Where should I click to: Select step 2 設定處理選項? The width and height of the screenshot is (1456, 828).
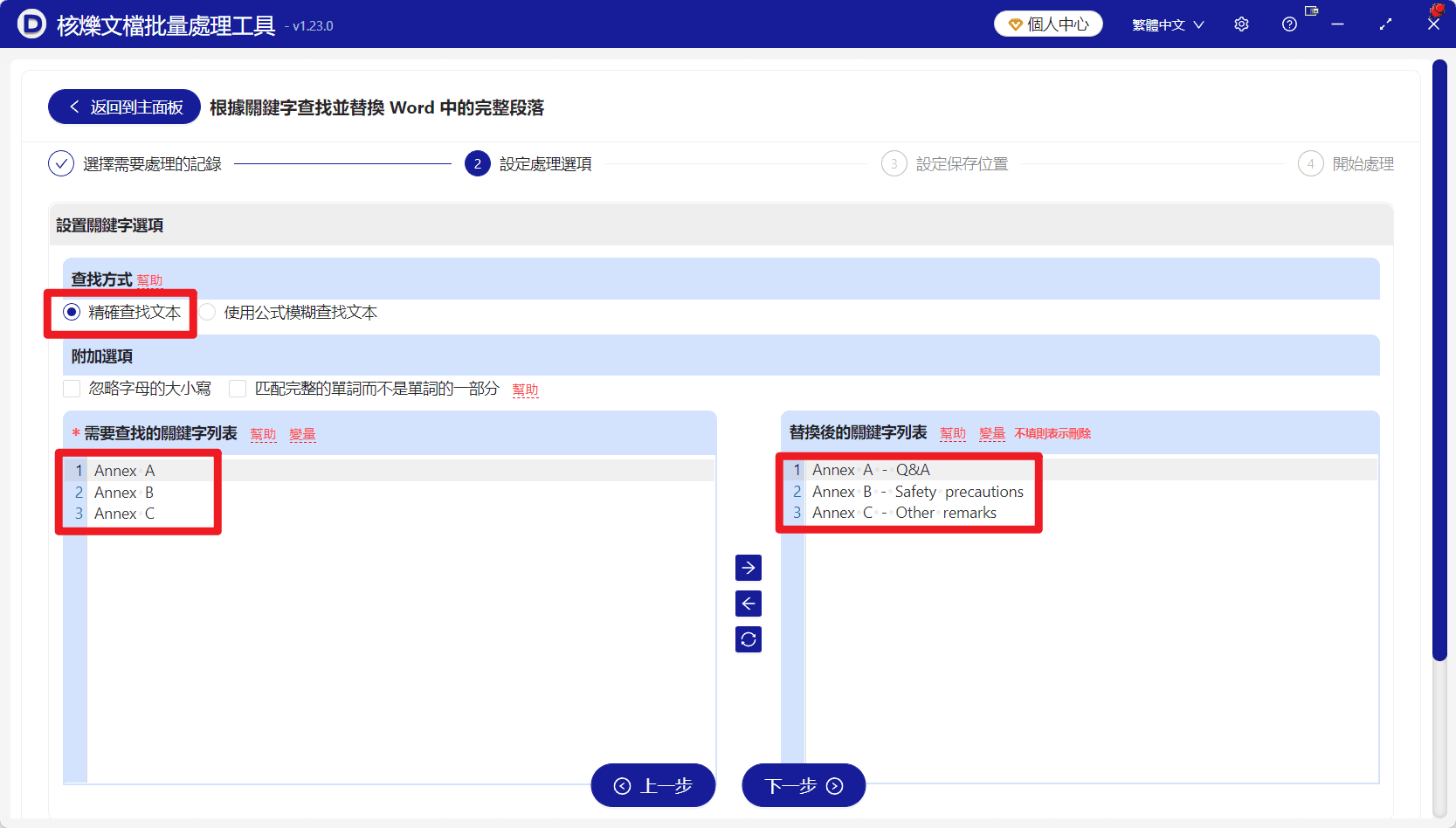[x=528, y=163]
